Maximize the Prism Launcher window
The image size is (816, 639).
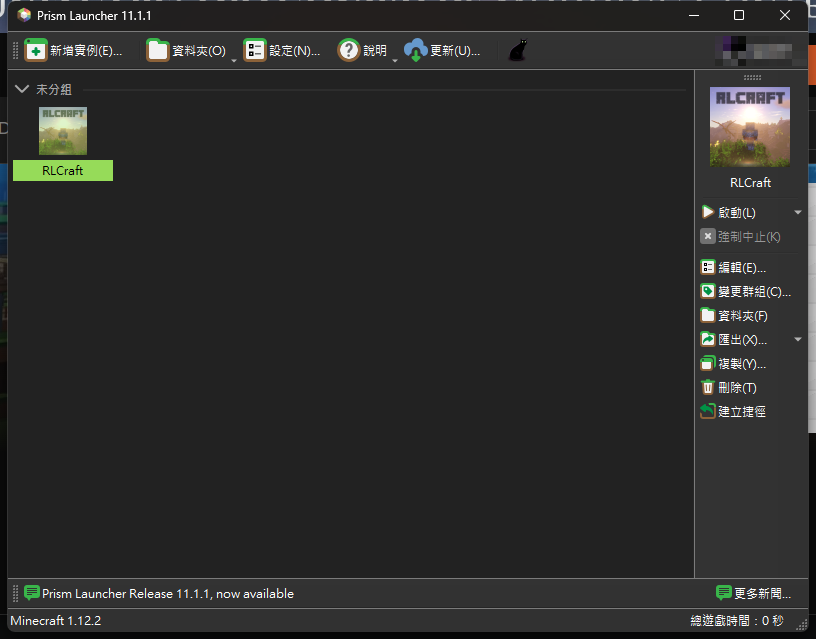pos(738,15)
